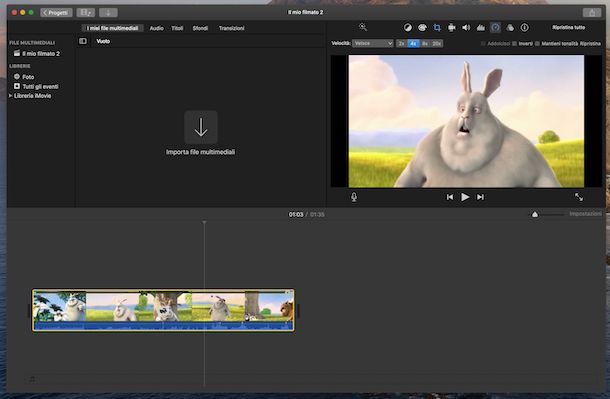Click the clapperboard icon of Il mio filmato 2
The width and height of the screenshot is (610, 399).
pos(17,53)
